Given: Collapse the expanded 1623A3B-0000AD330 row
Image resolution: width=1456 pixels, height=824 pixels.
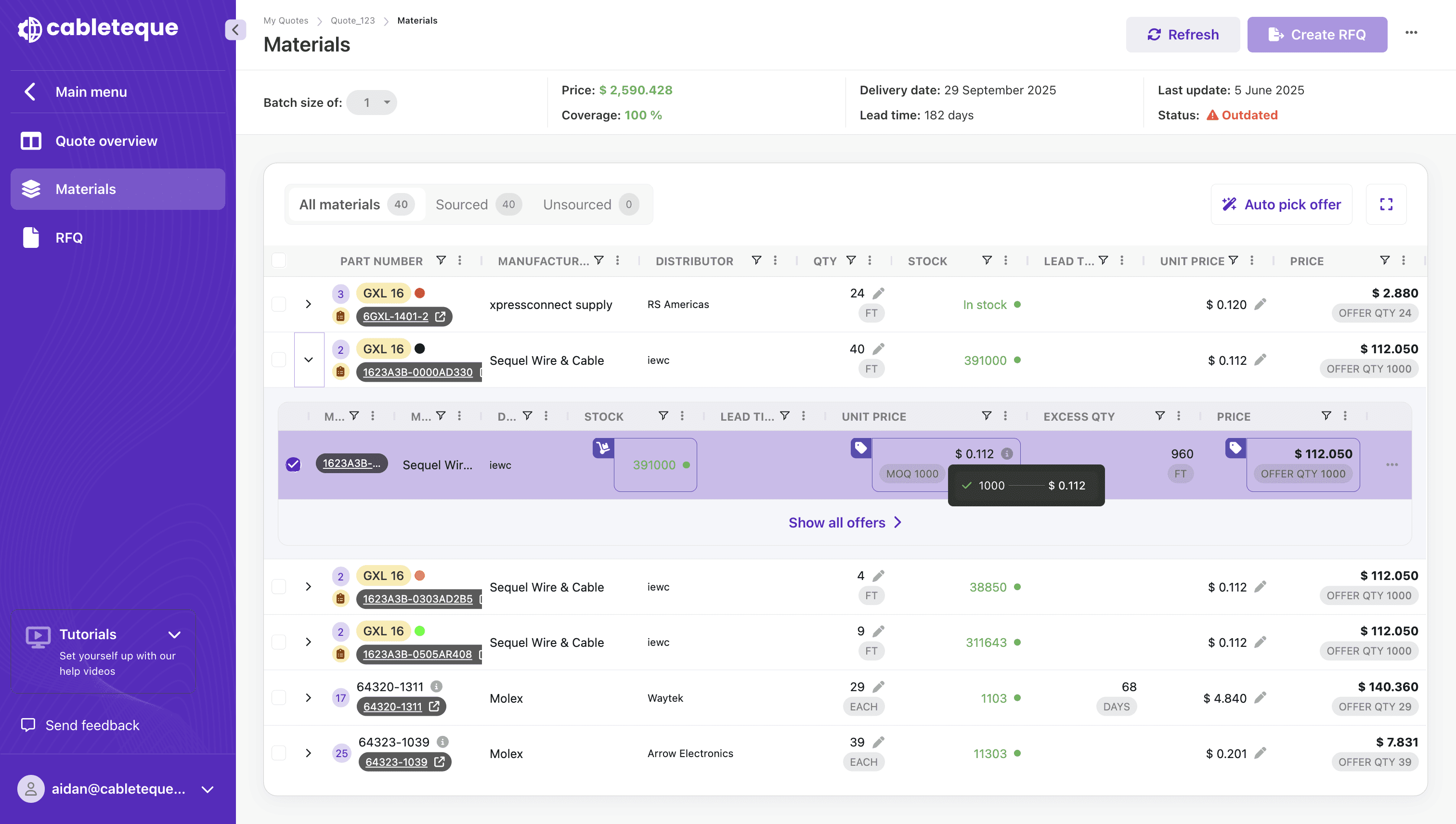Looking at the screenshot, I should point(309,360).
